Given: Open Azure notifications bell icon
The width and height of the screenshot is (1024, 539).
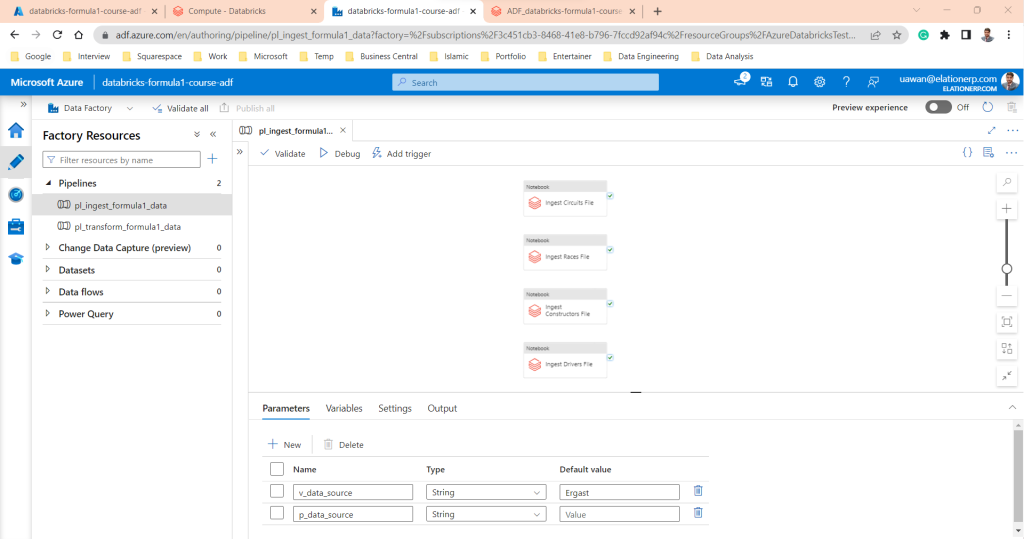Looking at the screenshot, I should click(793, 82).
